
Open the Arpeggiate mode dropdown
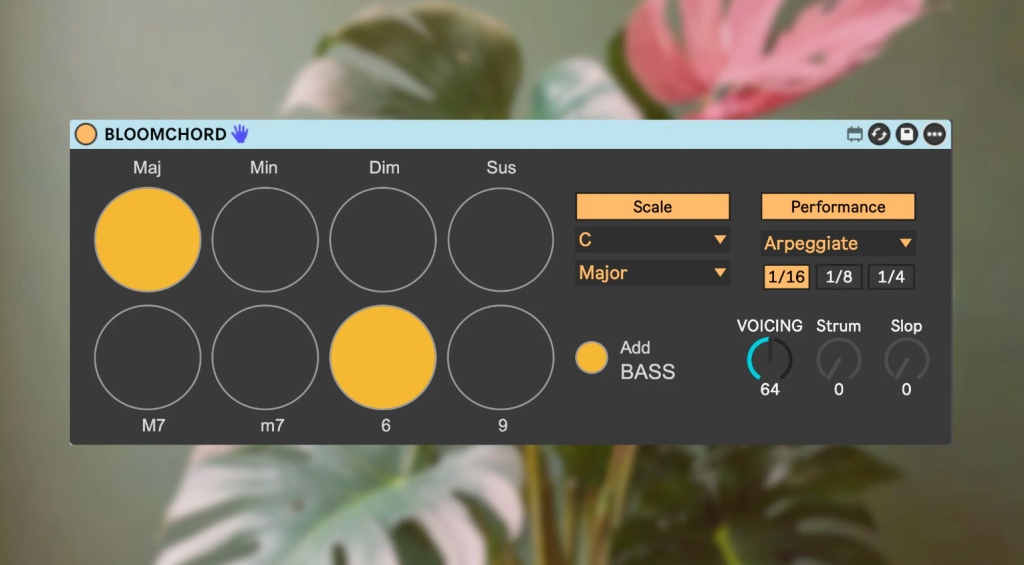click(838, 243)
